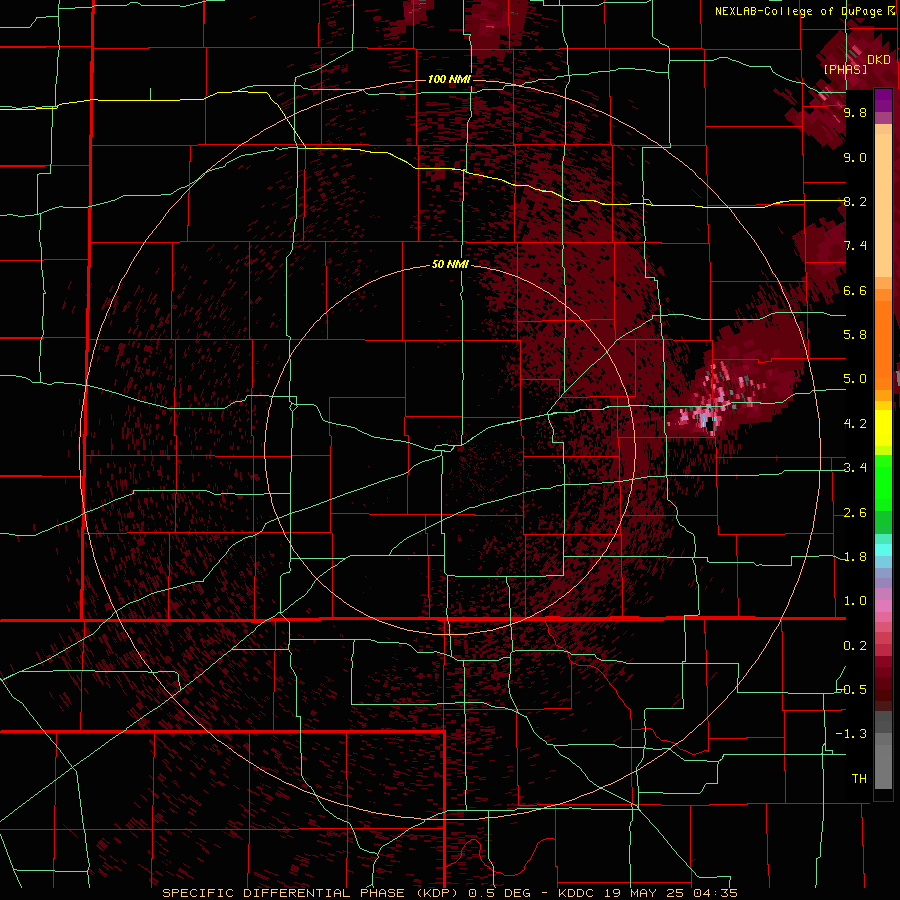Pick the yellow segment of the color bar
The image size is (900, 900).
coord(883,428)
